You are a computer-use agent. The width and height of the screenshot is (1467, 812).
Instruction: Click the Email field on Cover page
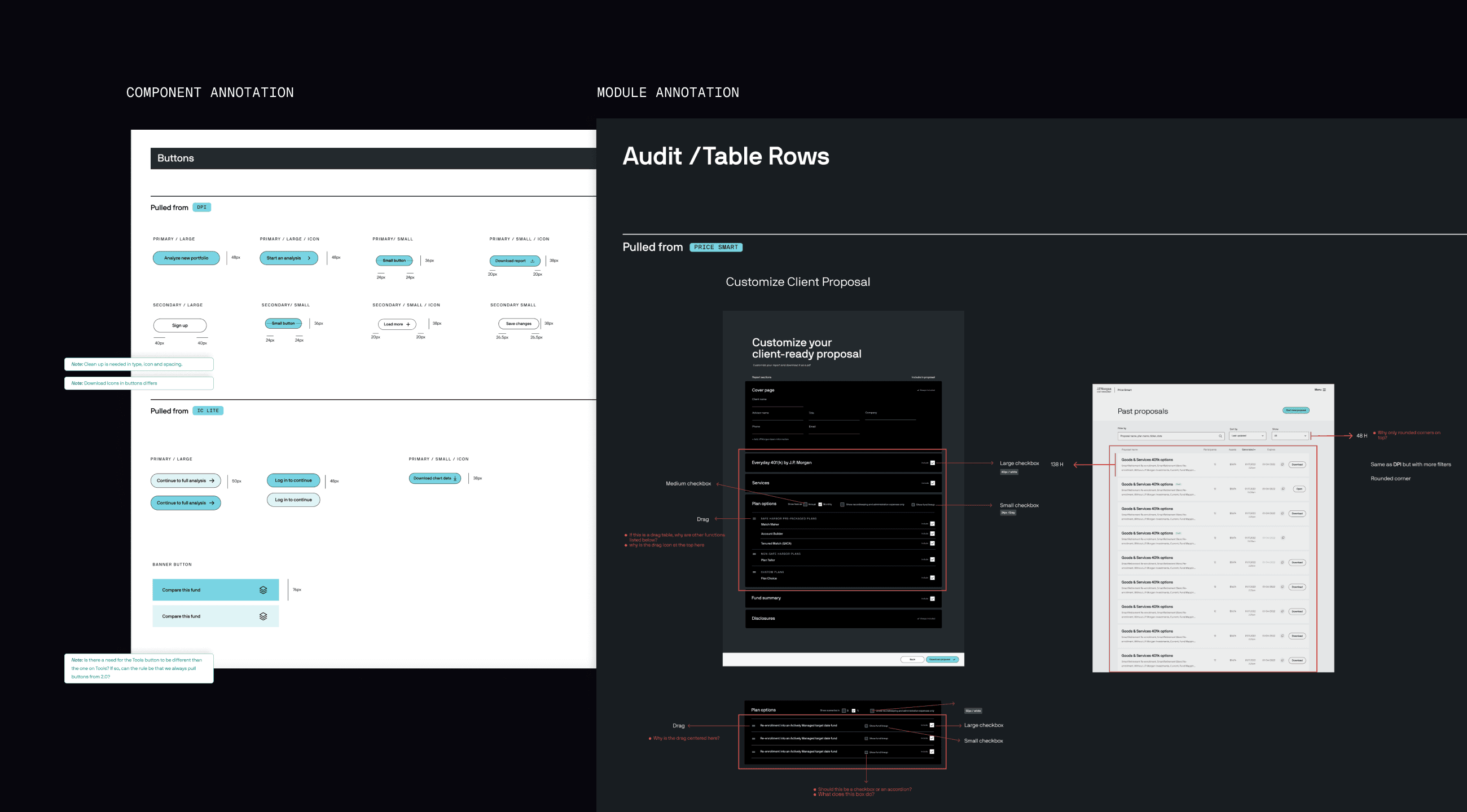point(834,430)
